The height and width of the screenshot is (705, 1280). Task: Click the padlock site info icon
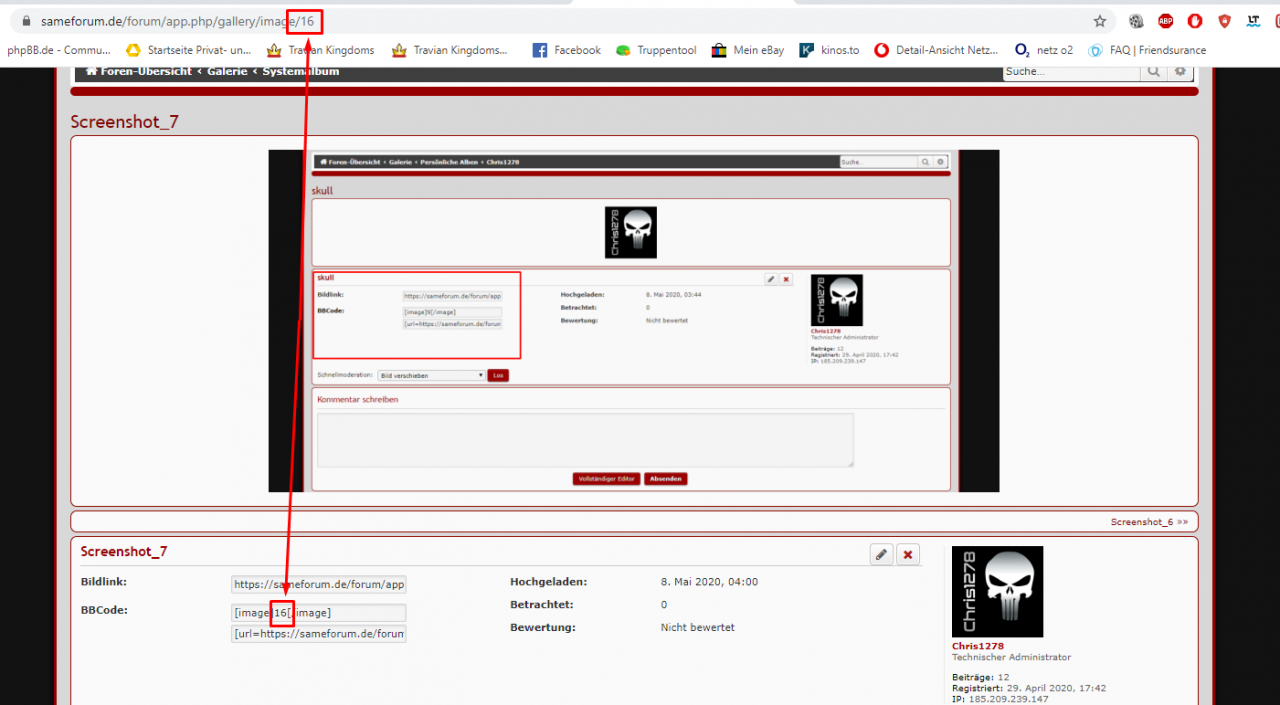click(x=26, y=21)
